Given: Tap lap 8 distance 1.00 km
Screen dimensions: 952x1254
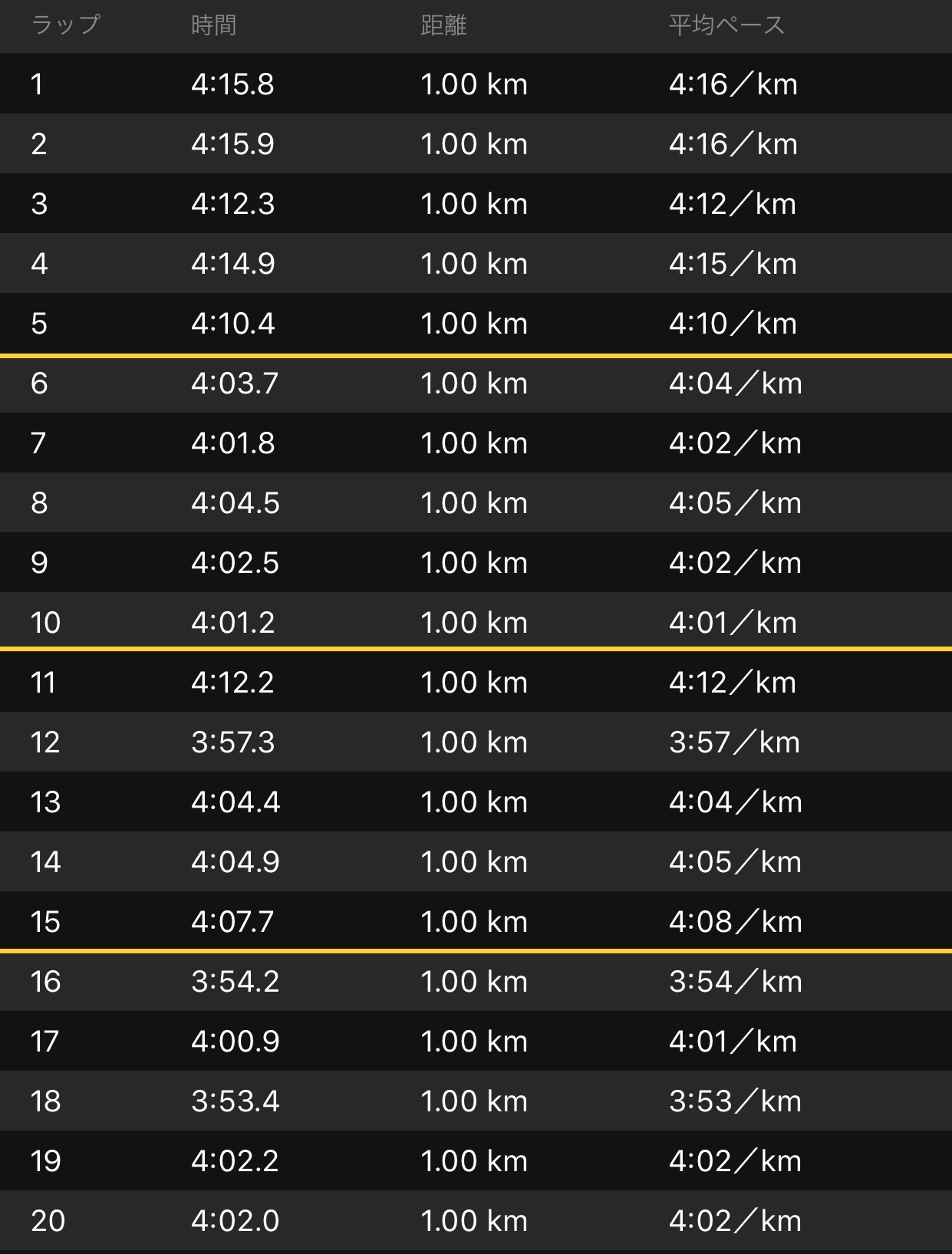Looking at the screenshot, I should (x=474, y=503).
